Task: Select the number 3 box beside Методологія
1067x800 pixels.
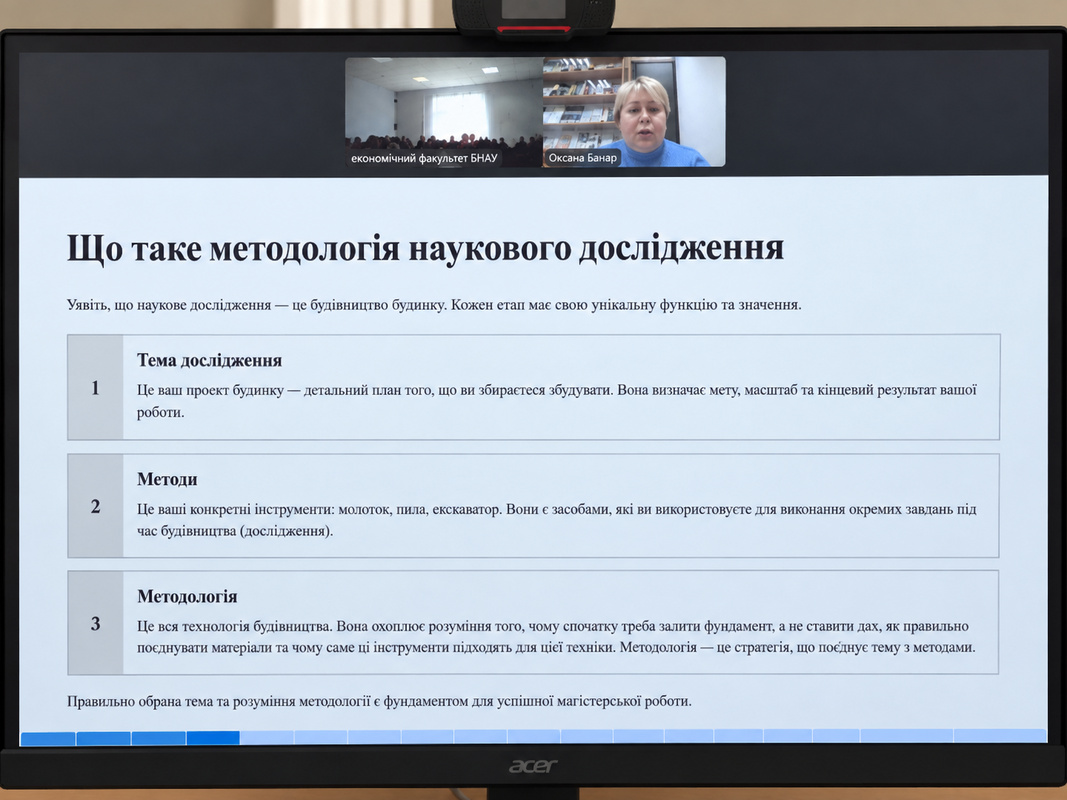Action: click(x=95, y=623)
